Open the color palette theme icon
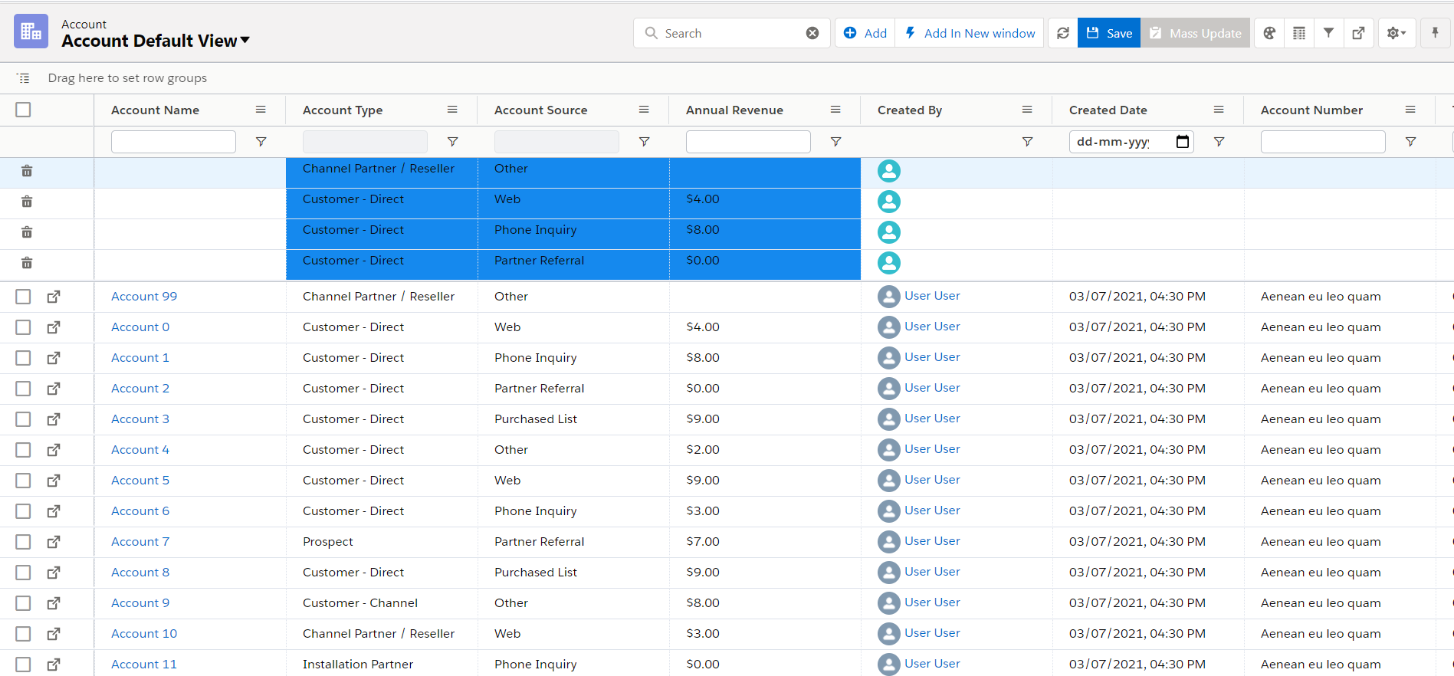Image resolution: width=1454 pixels, height=676 pixels. click(1269, 33)
